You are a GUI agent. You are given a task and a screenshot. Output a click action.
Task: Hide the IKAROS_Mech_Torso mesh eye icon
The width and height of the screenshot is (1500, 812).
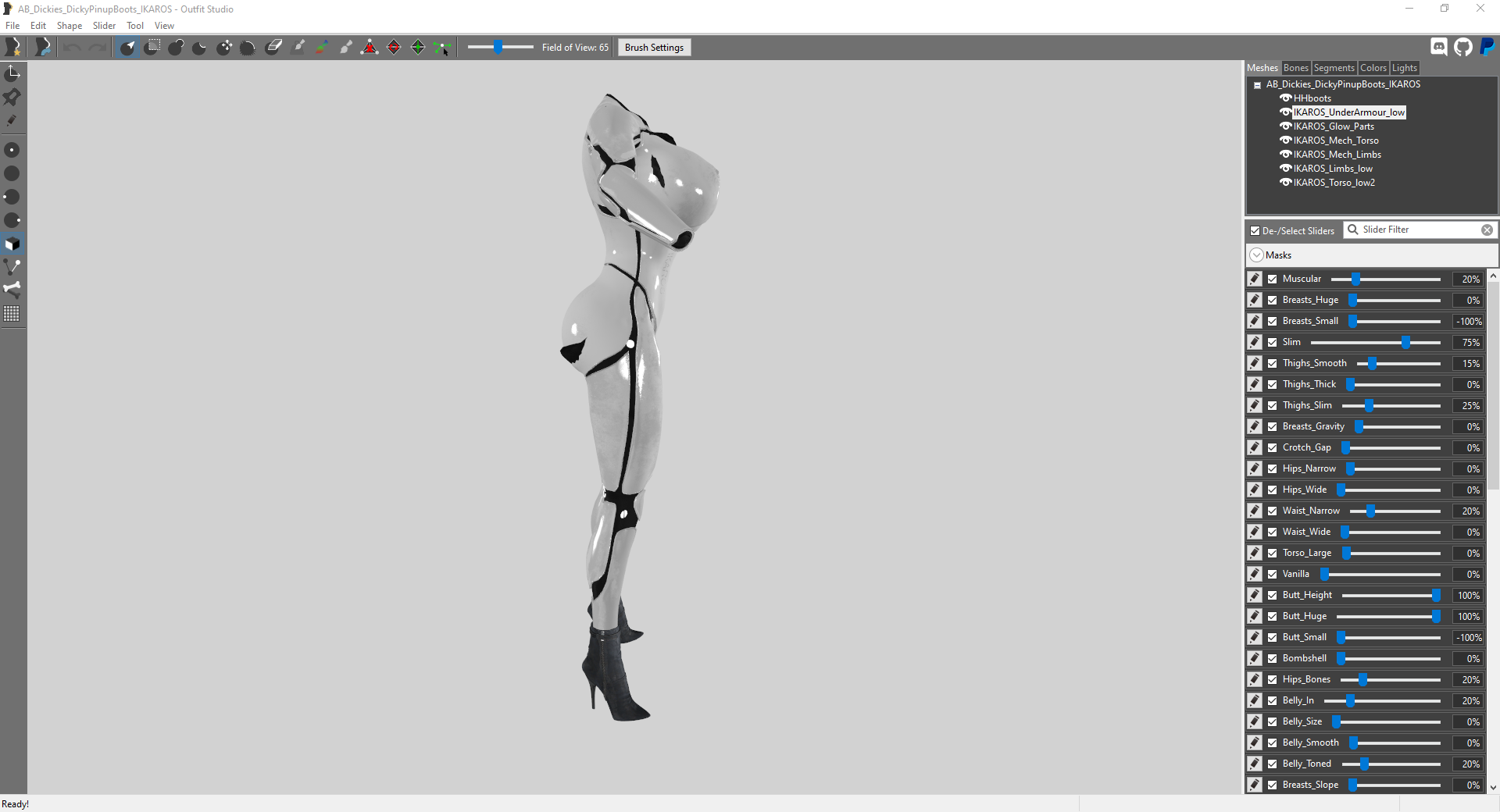(x=1285, y=140)
